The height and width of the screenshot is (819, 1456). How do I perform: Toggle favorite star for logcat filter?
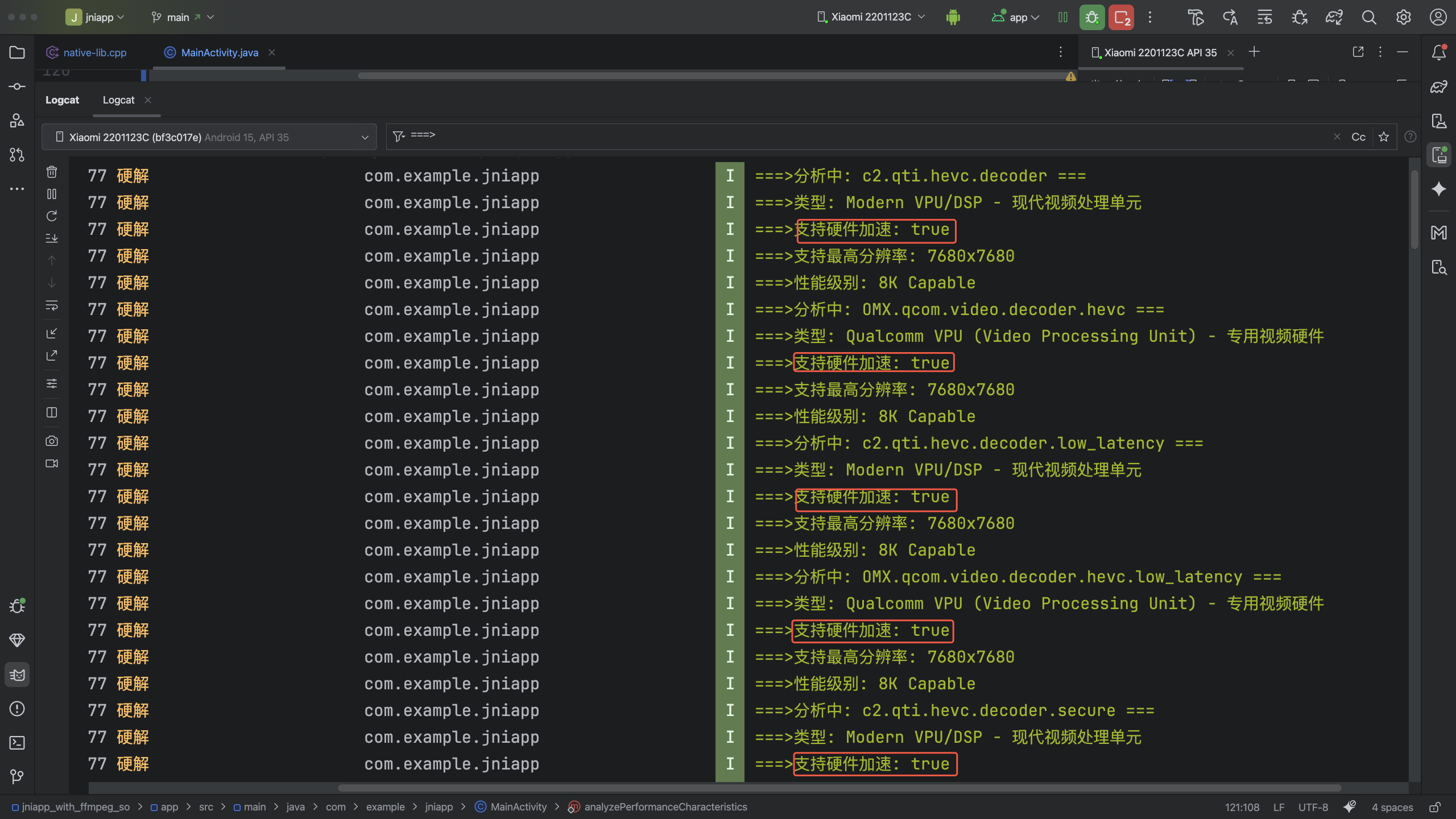coord(1384,137)
